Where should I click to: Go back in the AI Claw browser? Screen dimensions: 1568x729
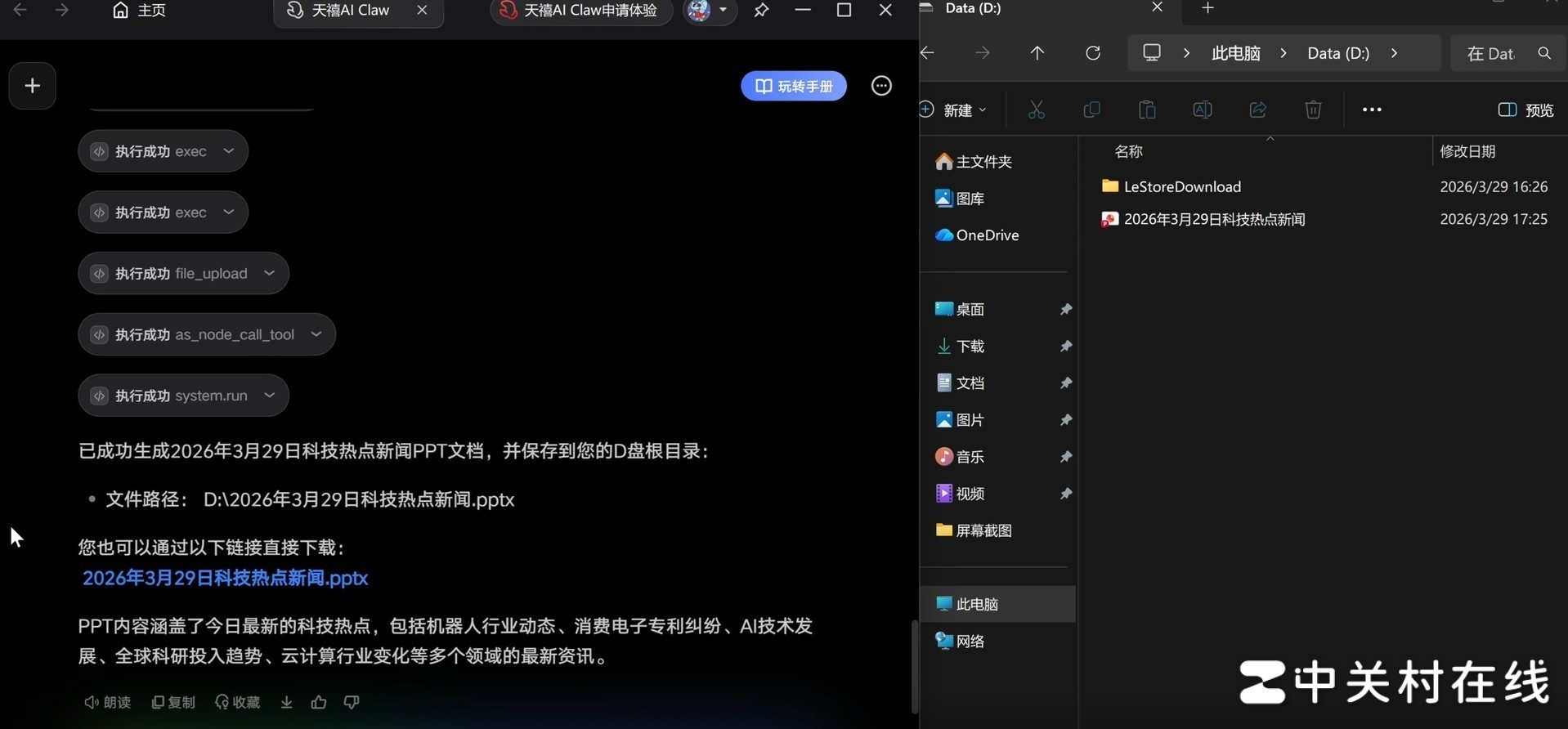pyautogui.click(x=20, y=10)
